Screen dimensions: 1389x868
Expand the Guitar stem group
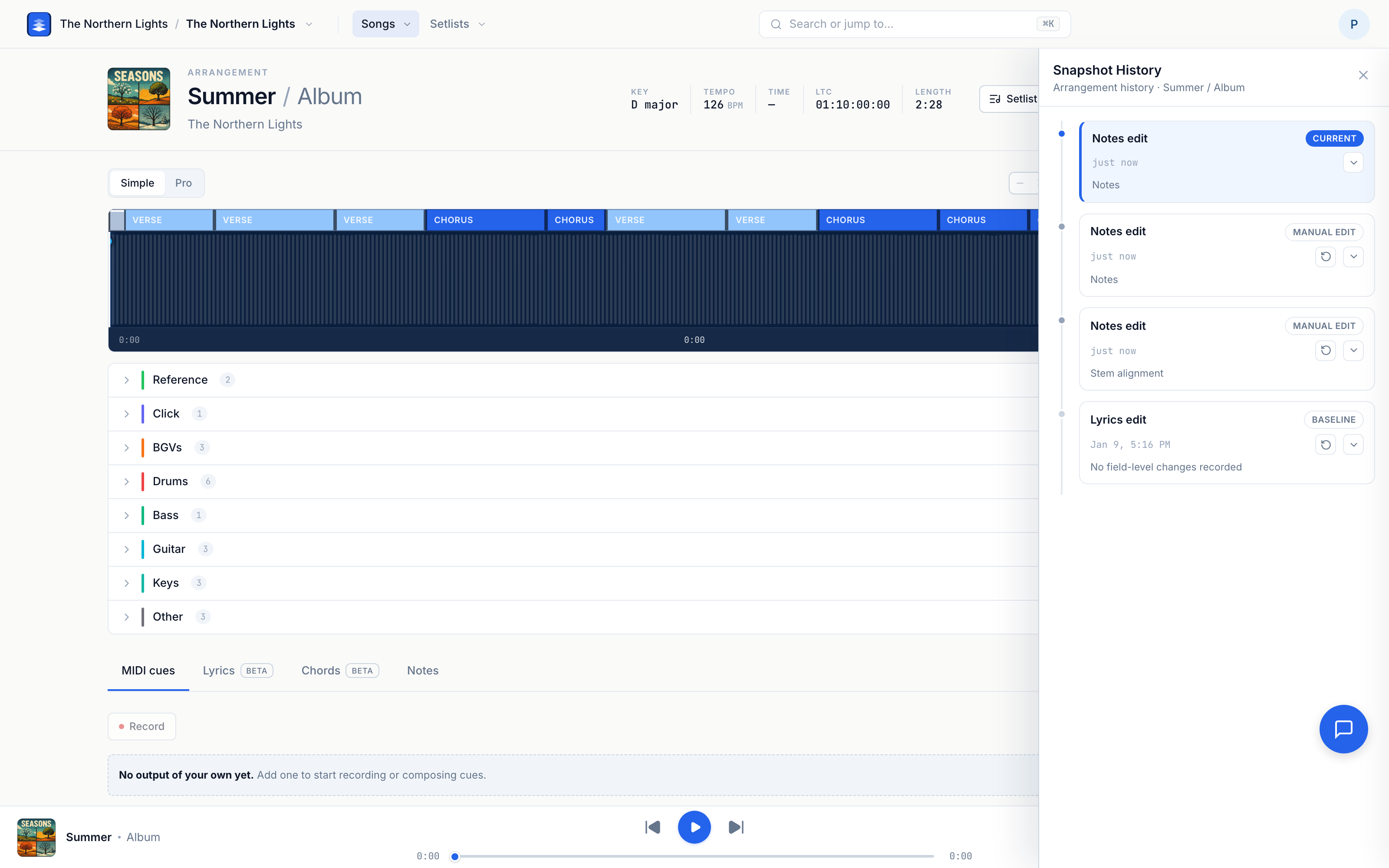pyautogui.click(x=126, y=549)
